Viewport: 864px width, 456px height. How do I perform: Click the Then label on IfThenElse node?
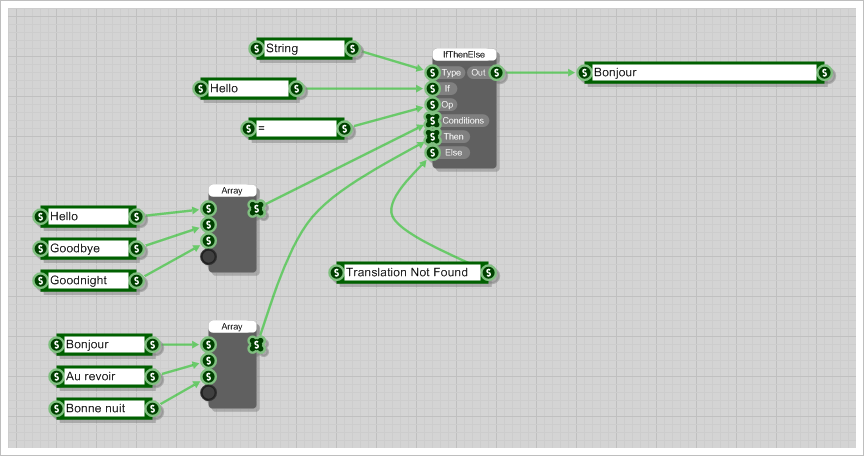[454, 137]
